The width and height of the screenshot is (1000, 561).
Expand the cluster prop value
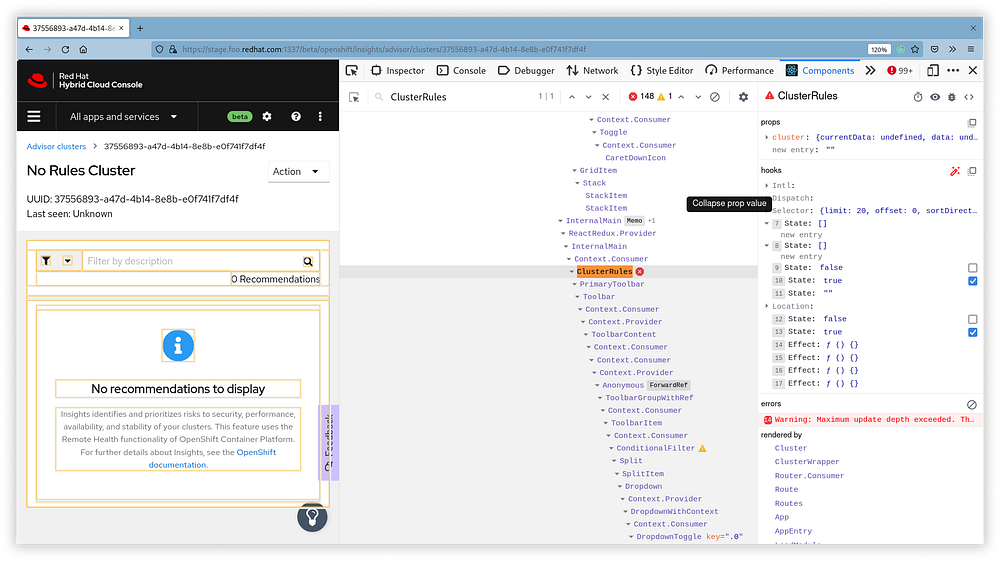pyautogui.click(x=767, y=137)
